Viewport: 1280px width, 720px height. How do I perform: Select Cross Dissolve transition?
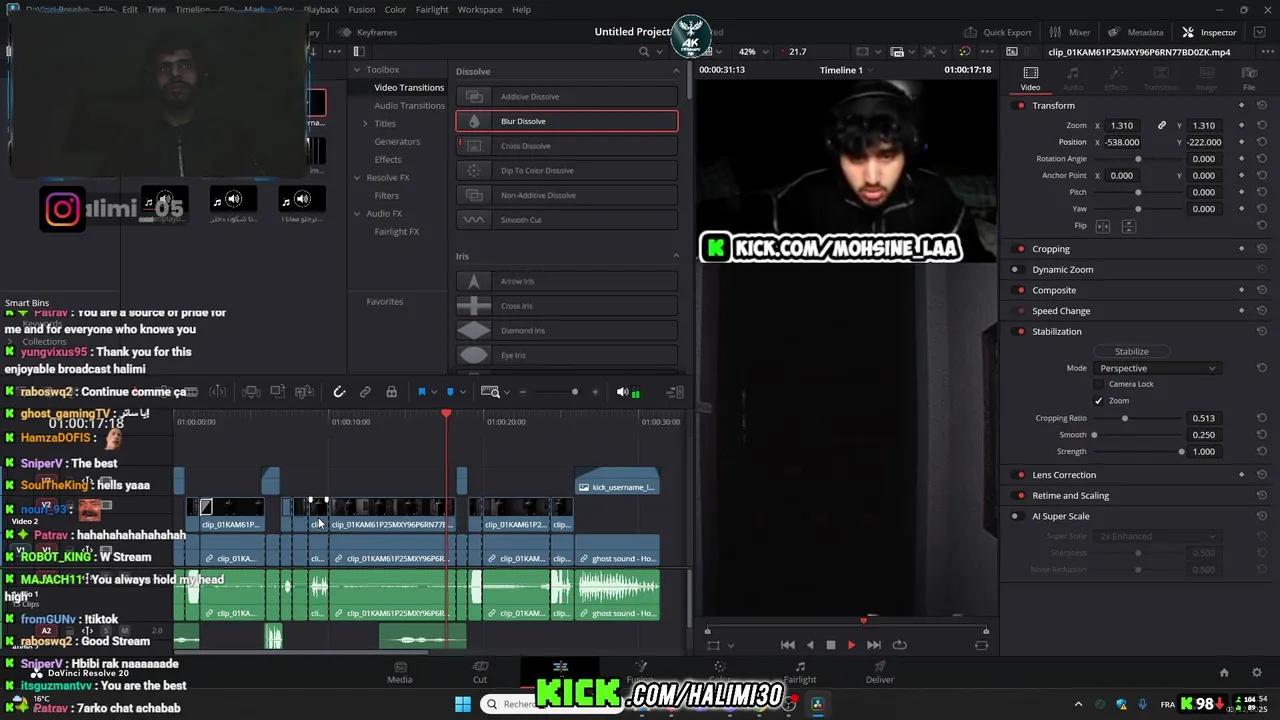[567, 146]
